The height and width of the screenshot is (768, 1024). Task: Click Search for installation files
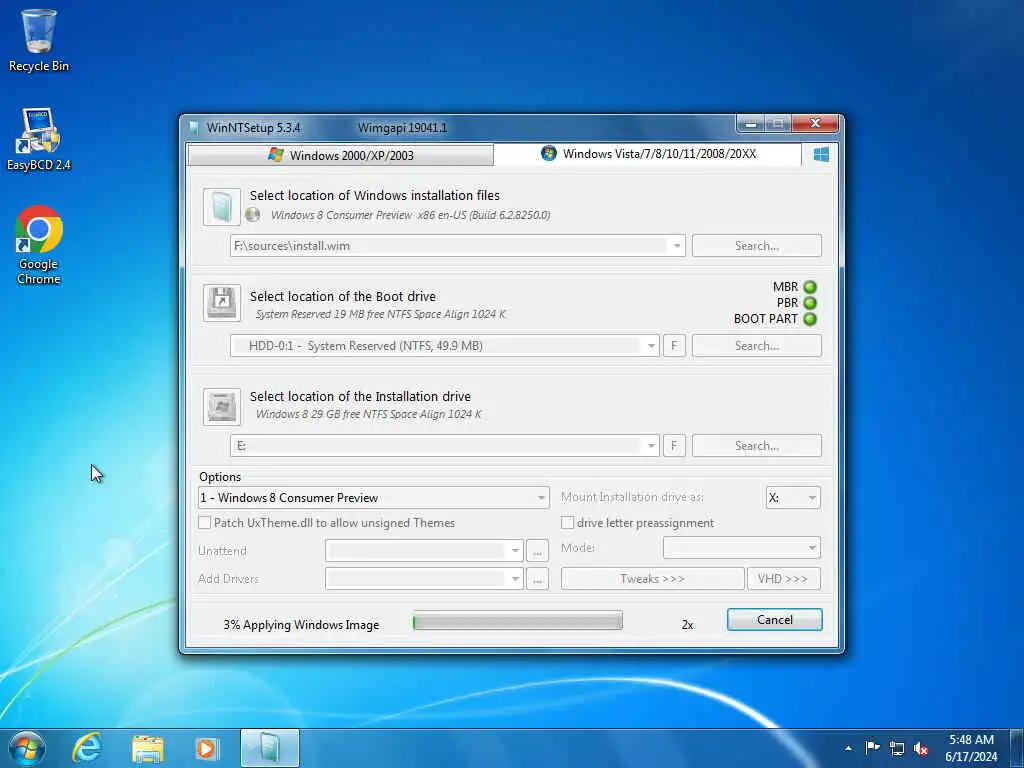pyautogui.click(x=757, y=246)
